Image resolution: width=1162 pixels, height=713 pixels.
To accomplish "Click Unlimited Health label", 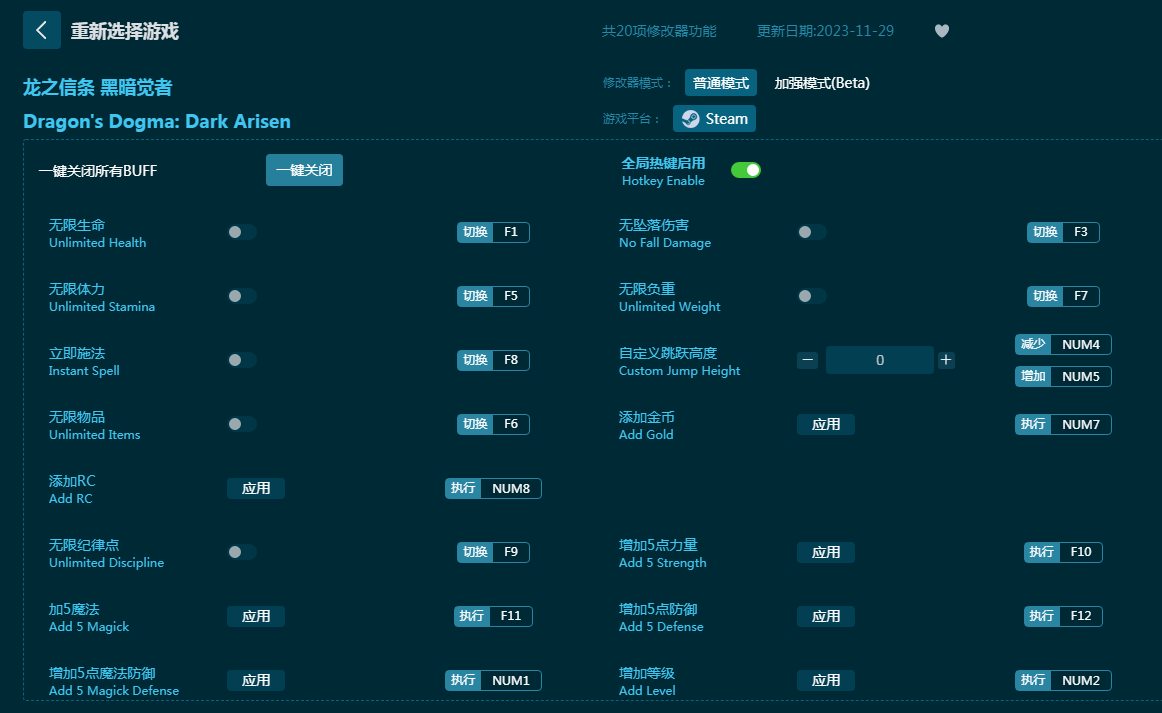I will tap(98, 243).
